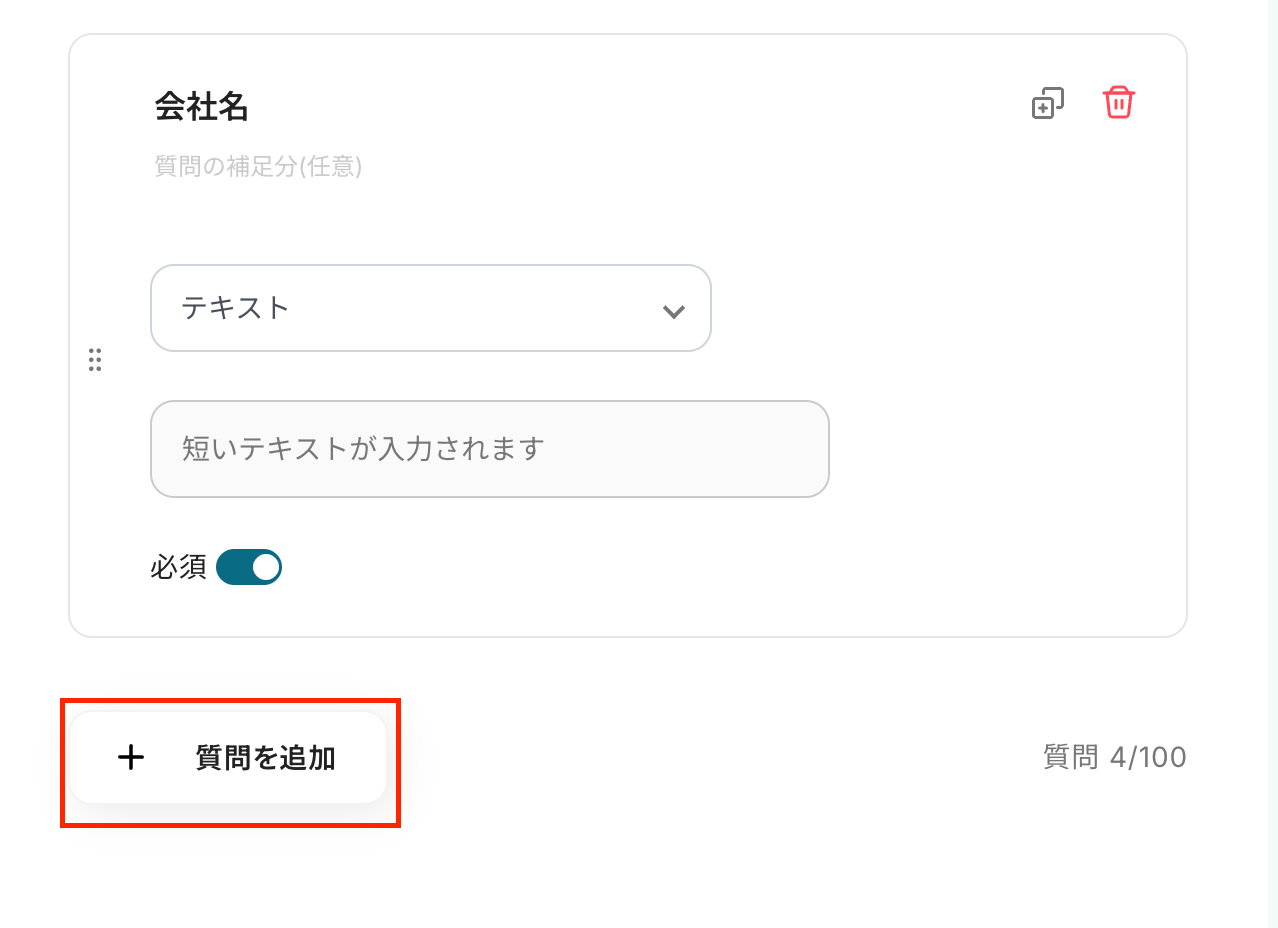Click the white knob of 必須 toggle

pyautogui.click(x=265, y=567)
